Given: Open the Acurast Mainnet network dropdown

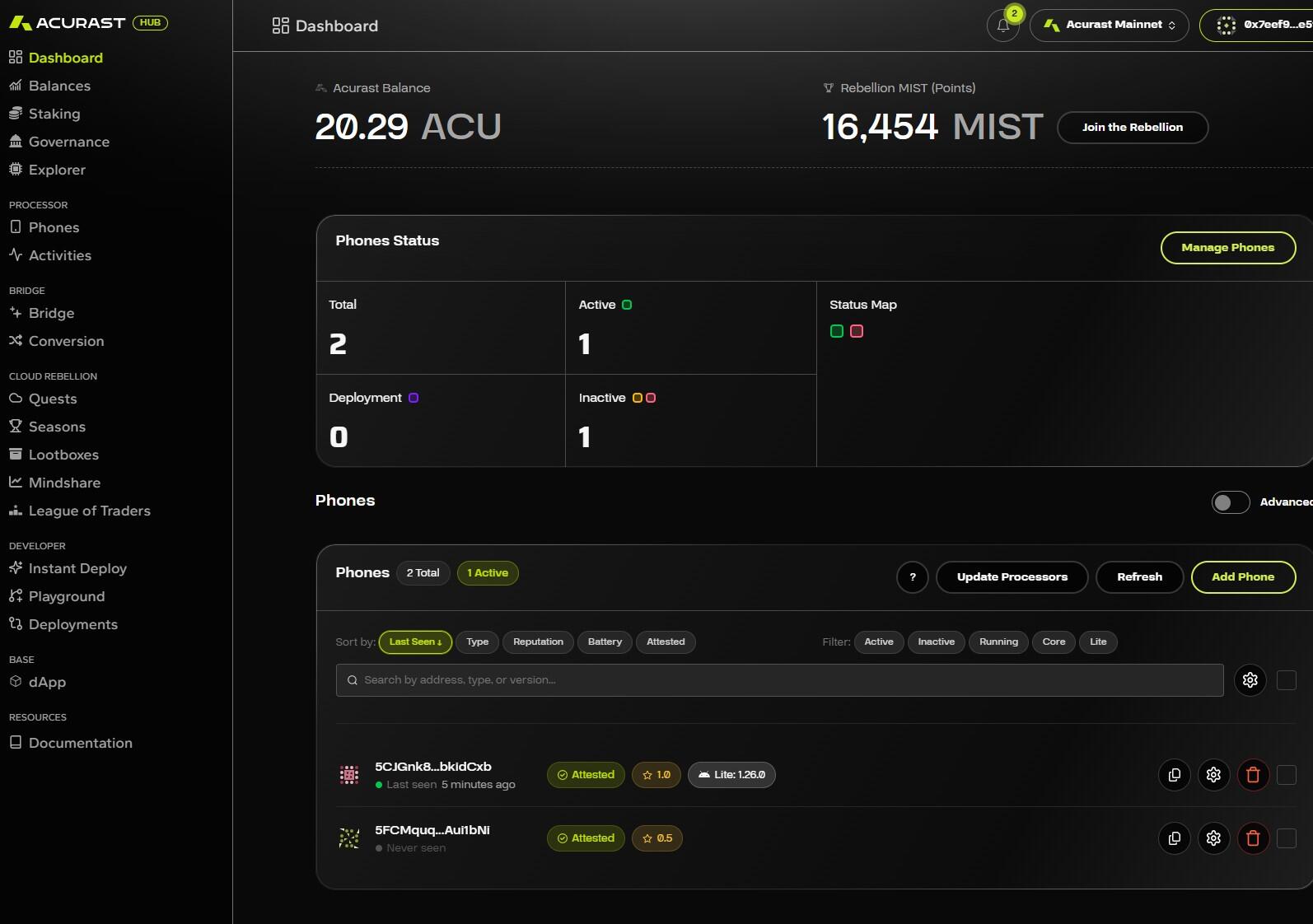Looking at the screenshot, I should coord(1110,26).
